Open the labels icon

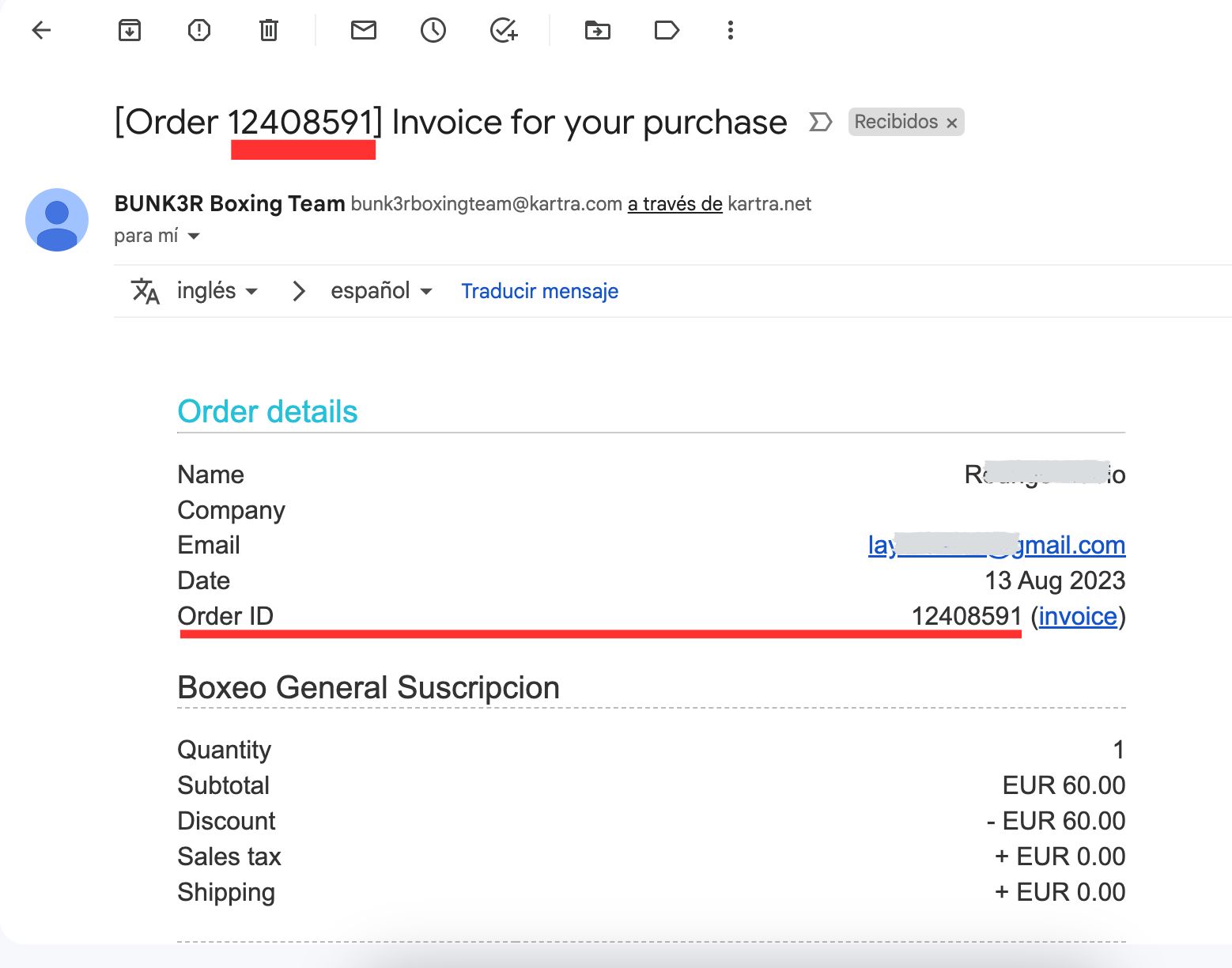[x=667, y=31]
